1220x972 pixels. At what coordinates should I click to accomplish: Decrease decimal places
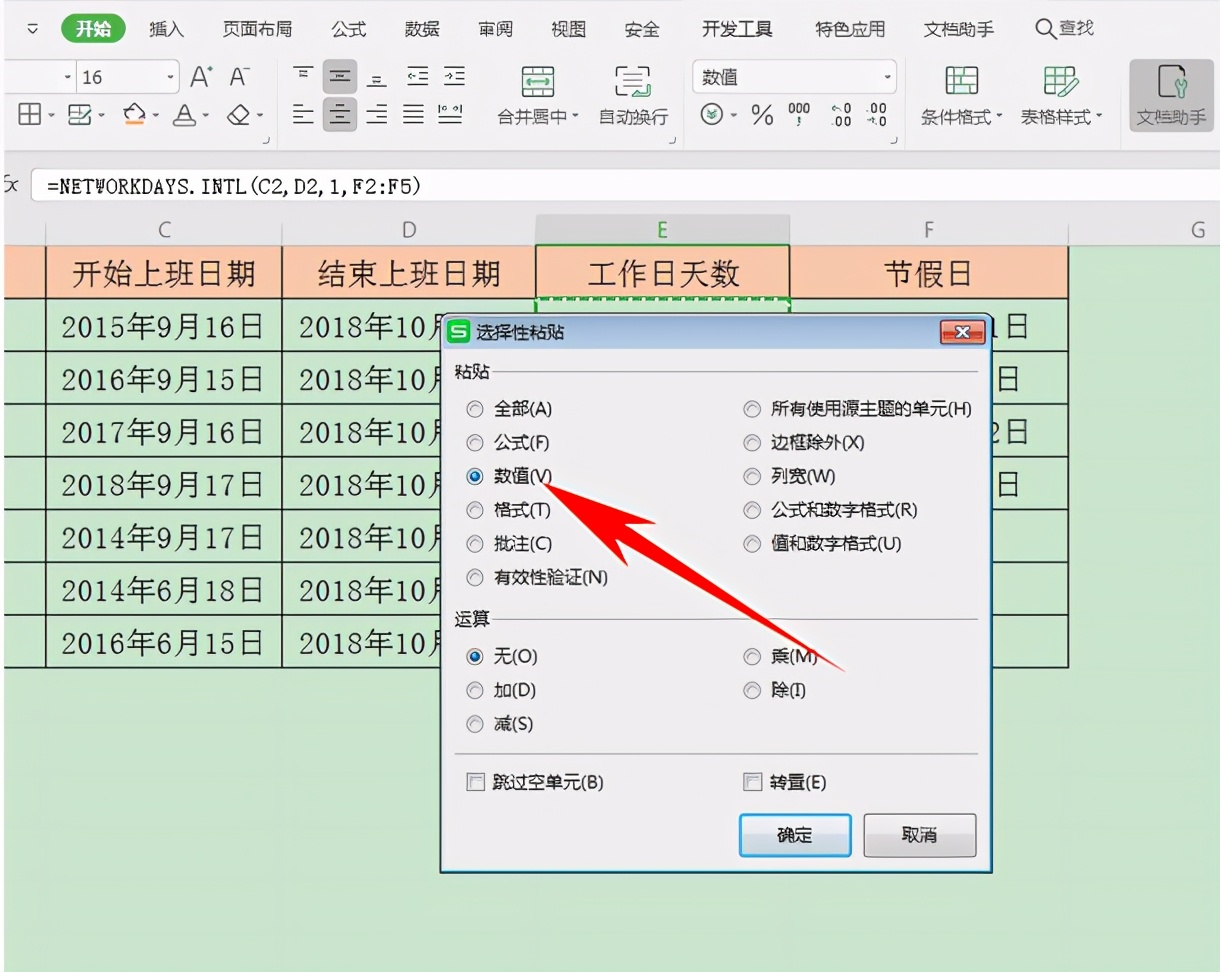(878, 114)
